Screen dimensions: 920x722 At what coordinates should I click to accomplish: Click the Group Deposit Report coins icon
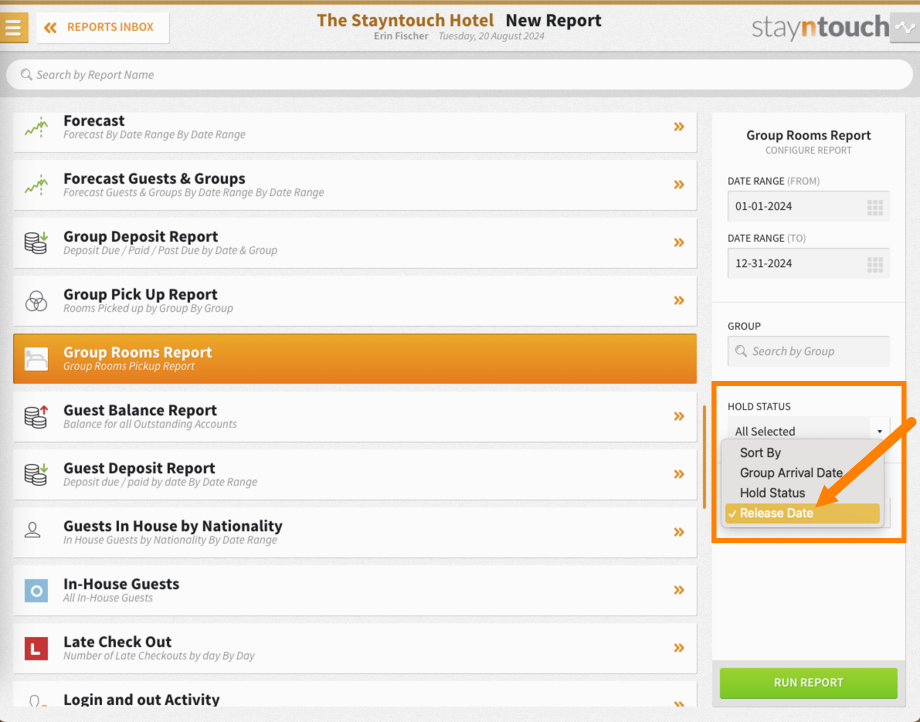[x=36, y=242]
